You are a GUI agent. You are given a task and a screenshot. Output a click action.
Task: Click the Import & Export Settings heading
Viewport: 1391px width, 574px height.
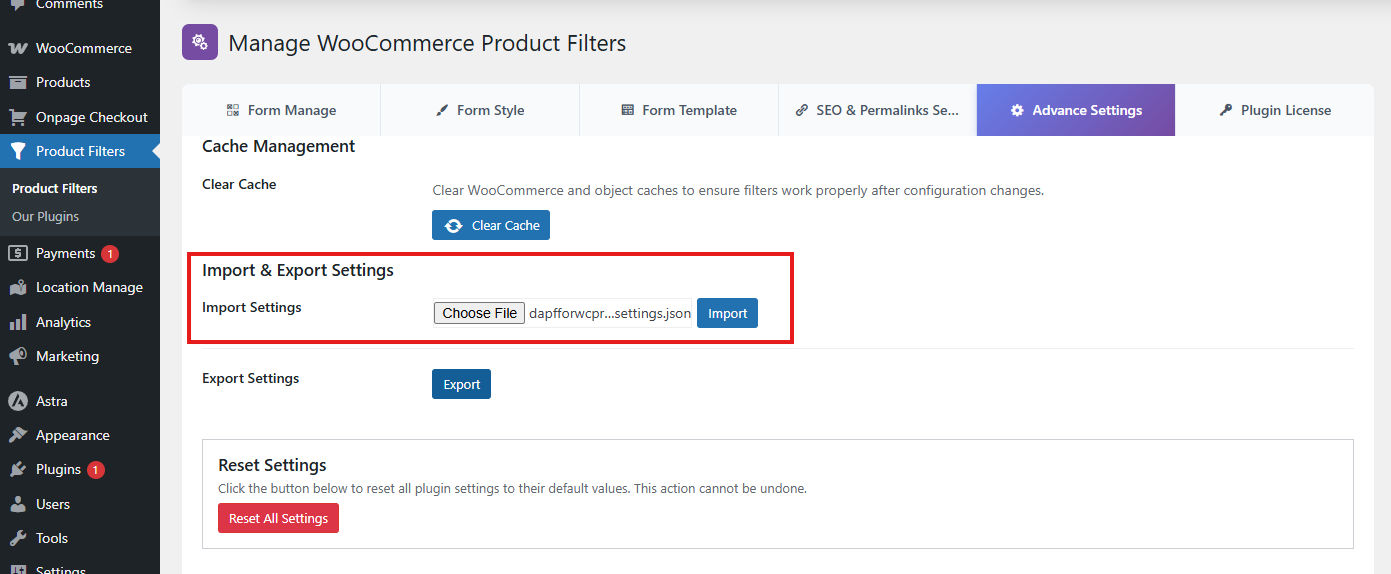coord(298,270)
